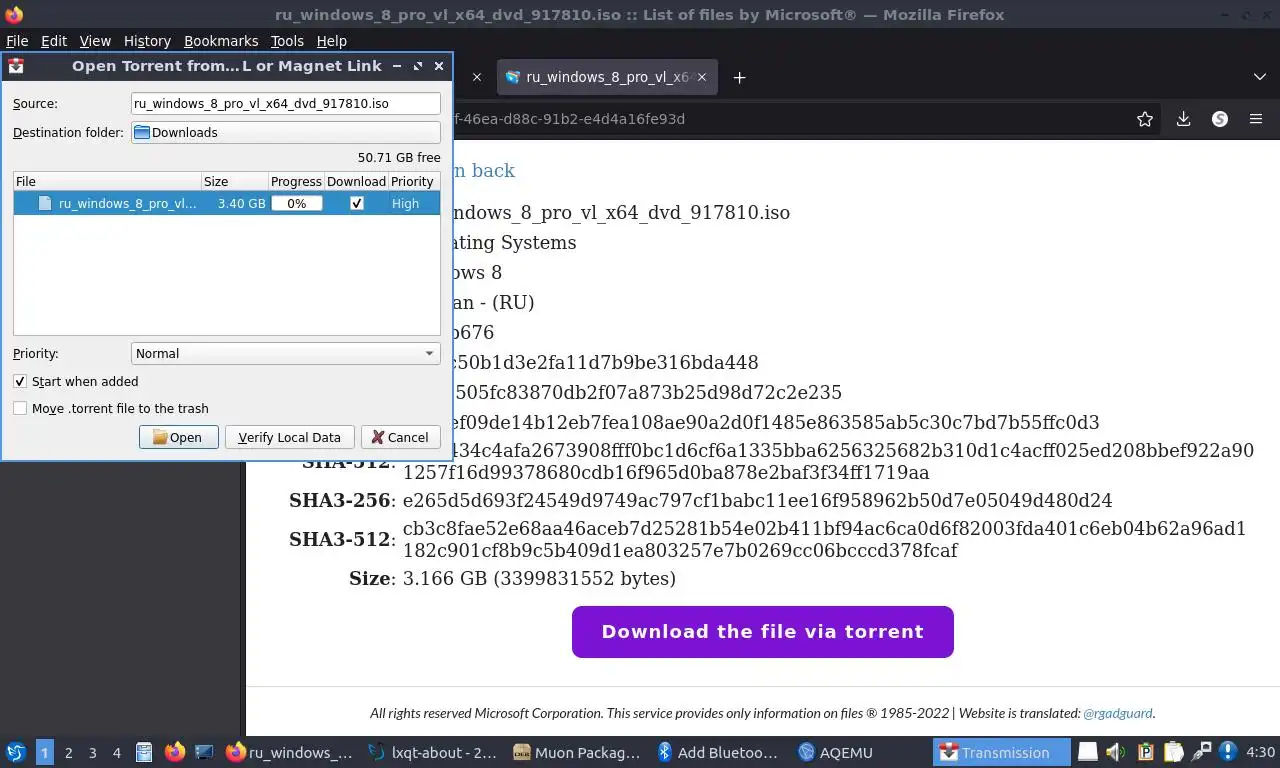This screenshot has width=1280, height=768.
Task: Click the Transmission dialog window icon
Action: (16, 66)
